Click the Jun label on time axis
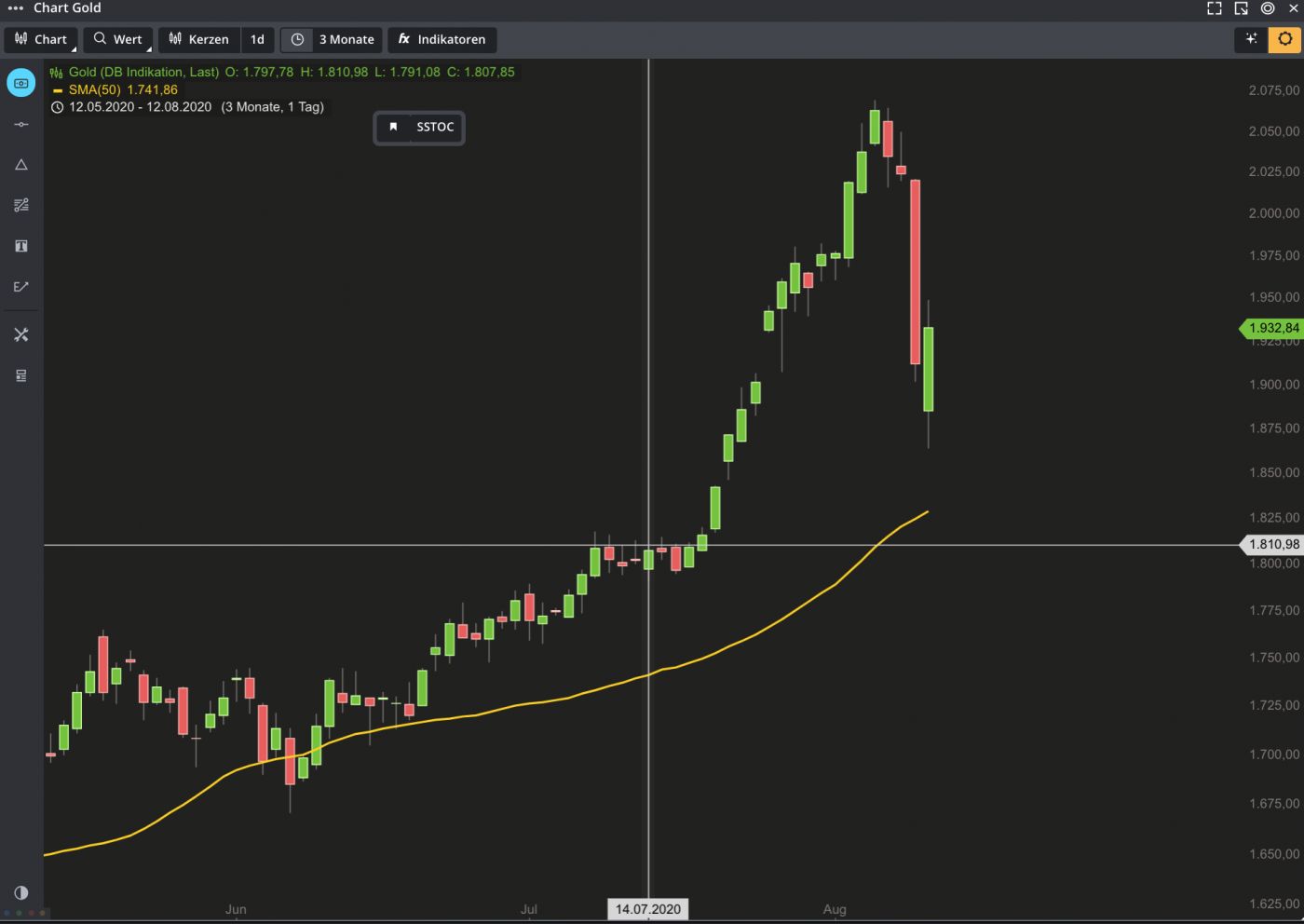Viewport: 1304px width, 924px height. coord(236,909)
